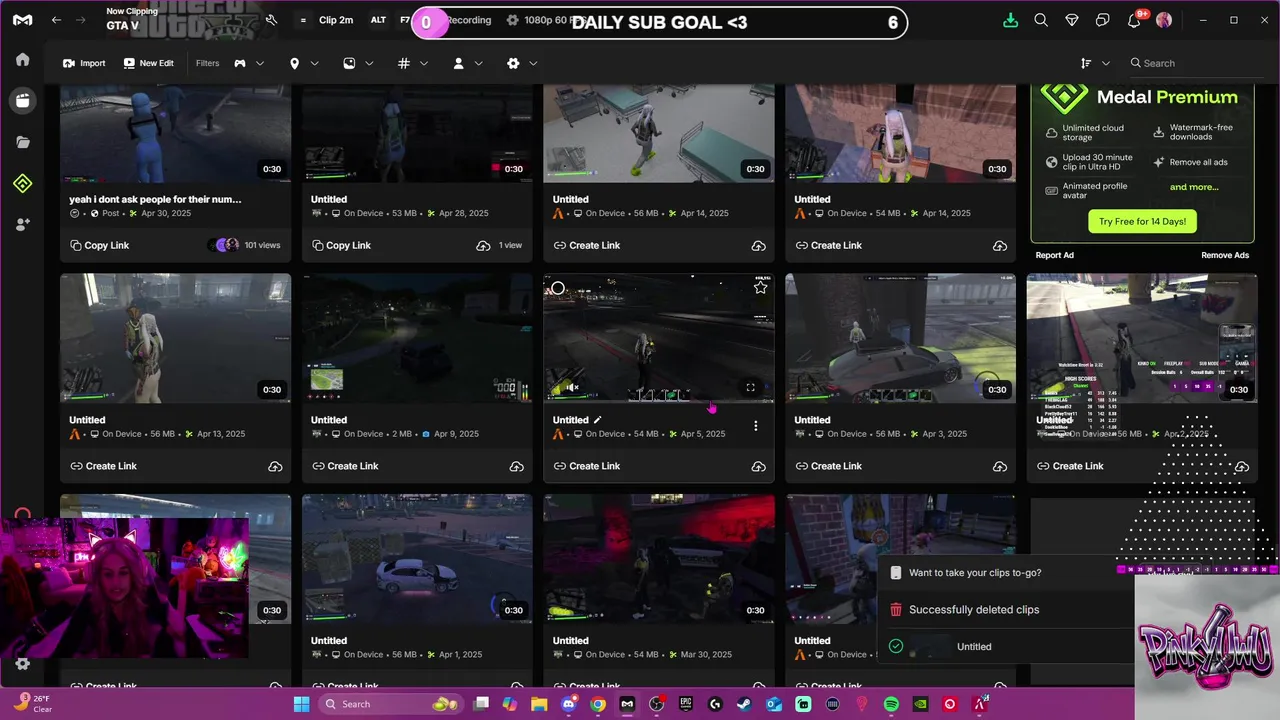Click the ALT F7 hotkey indicator
This screenshot has height=720, width=1280.
click(x=391, y=20)
